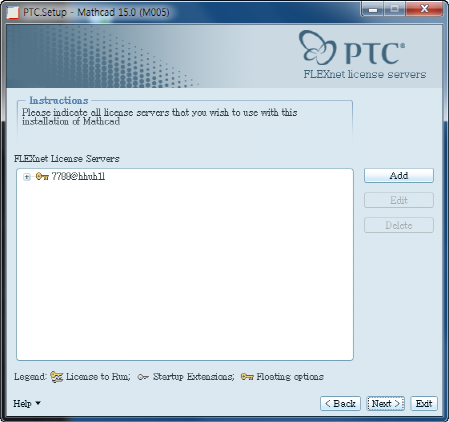Close the PTC.Setup window
This screenshot has height=422, width=449.
424,9
